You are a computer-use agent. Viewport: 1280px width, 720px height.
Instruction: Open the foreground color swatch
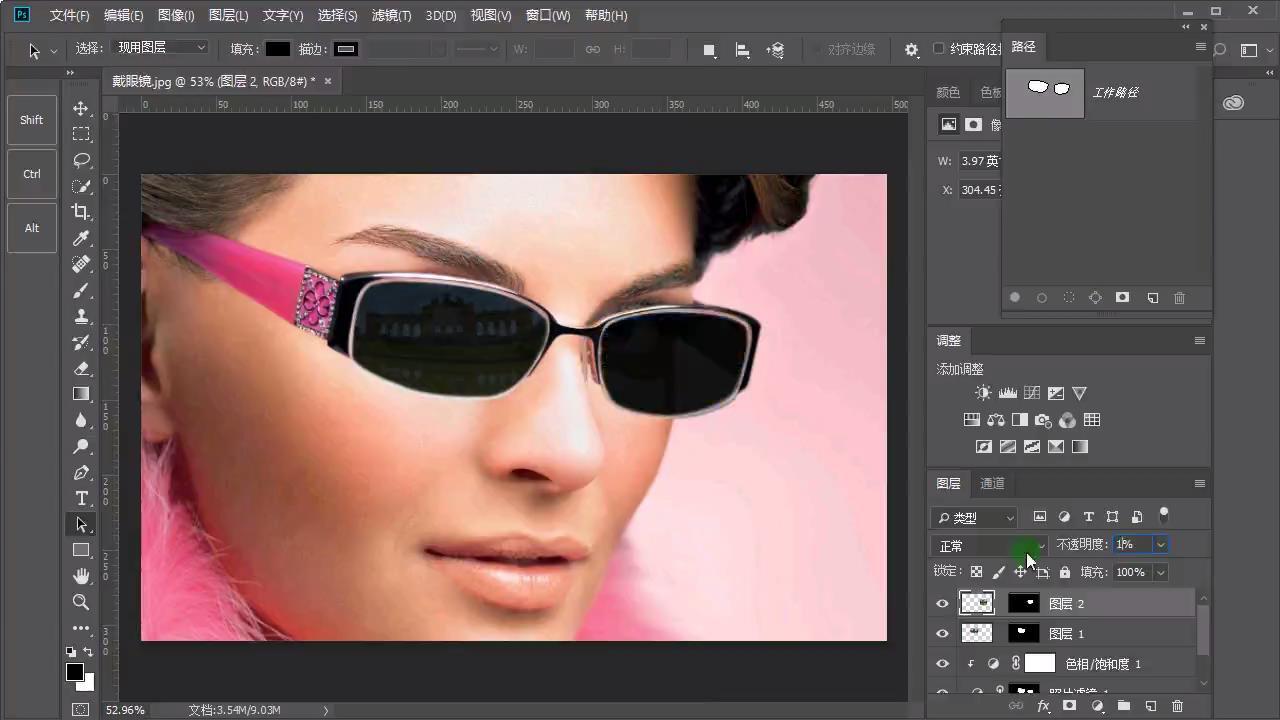75,672
